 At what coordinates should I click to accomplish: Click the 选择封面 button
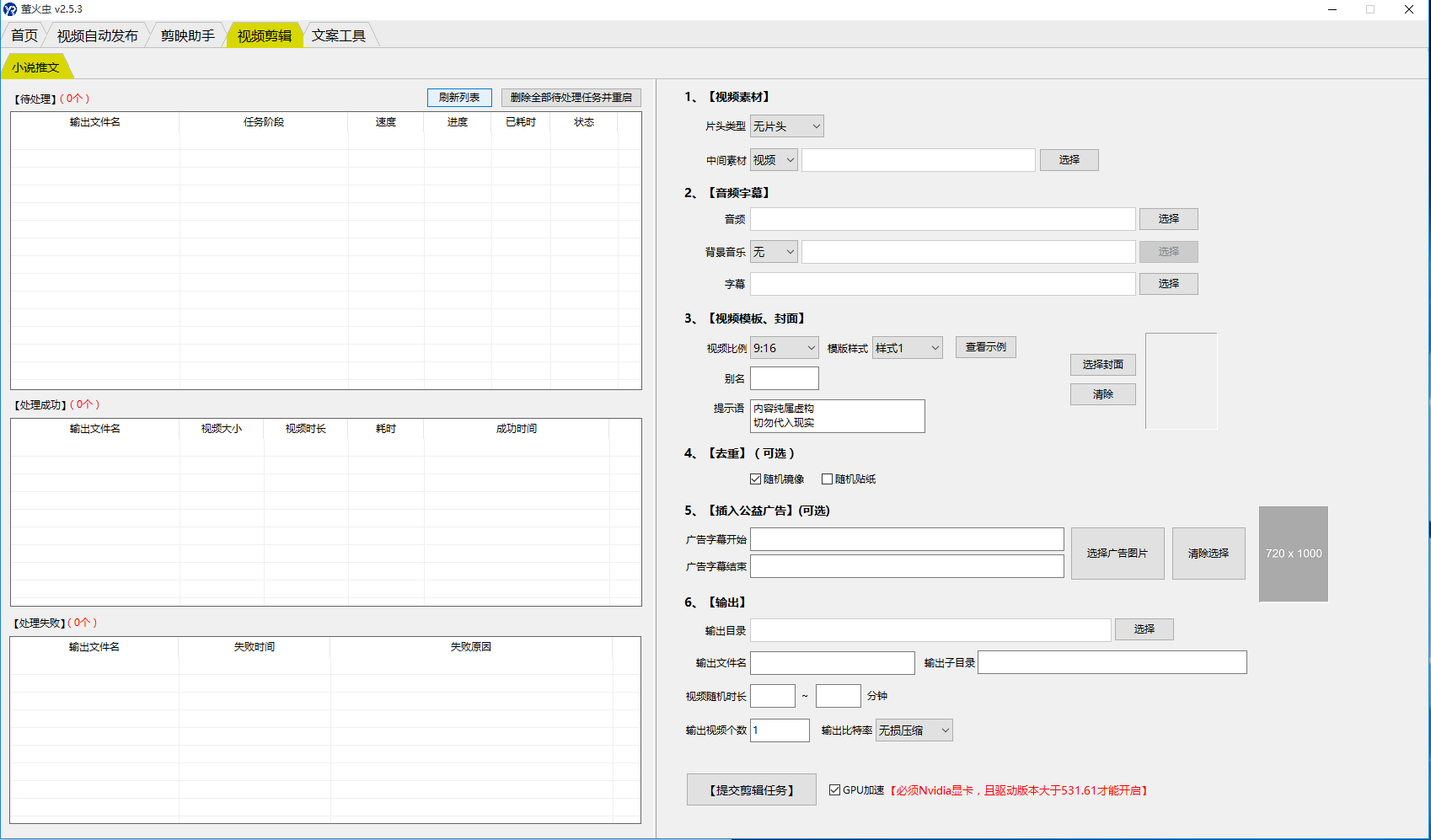click(x=1102, y=365)
